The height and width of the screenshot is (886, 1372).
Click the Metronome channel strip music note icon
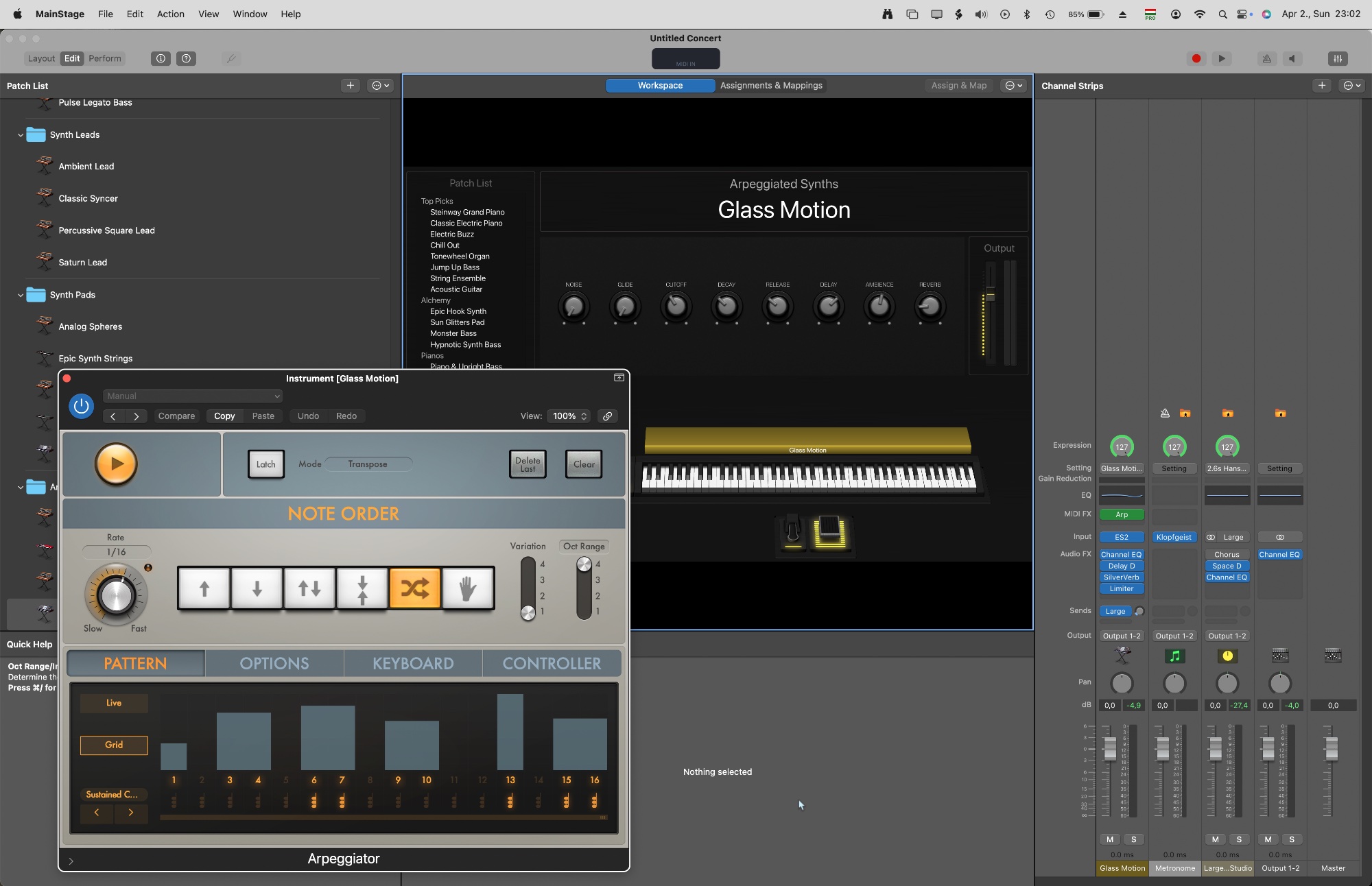1174,656
